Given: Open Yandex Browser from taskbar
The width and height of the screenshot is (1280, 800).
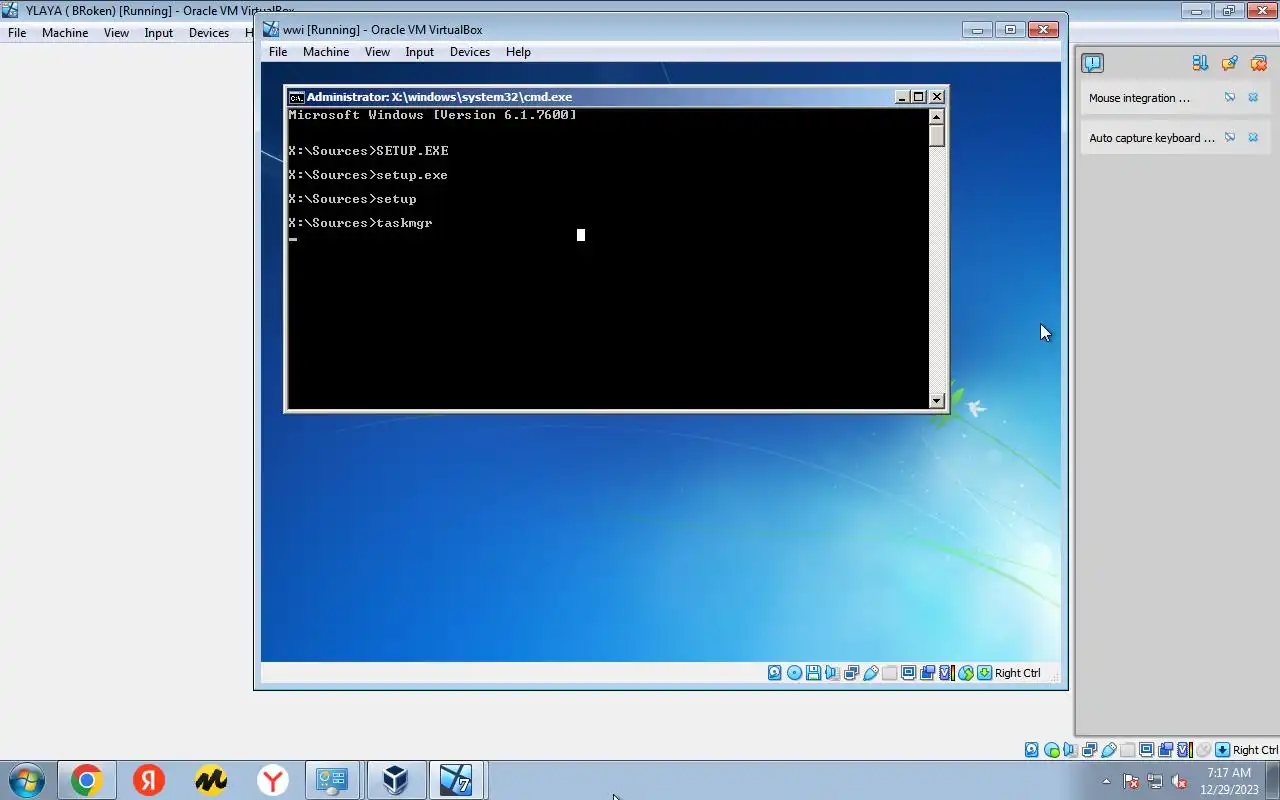Looking at the screenshot, I should (272, 780).
